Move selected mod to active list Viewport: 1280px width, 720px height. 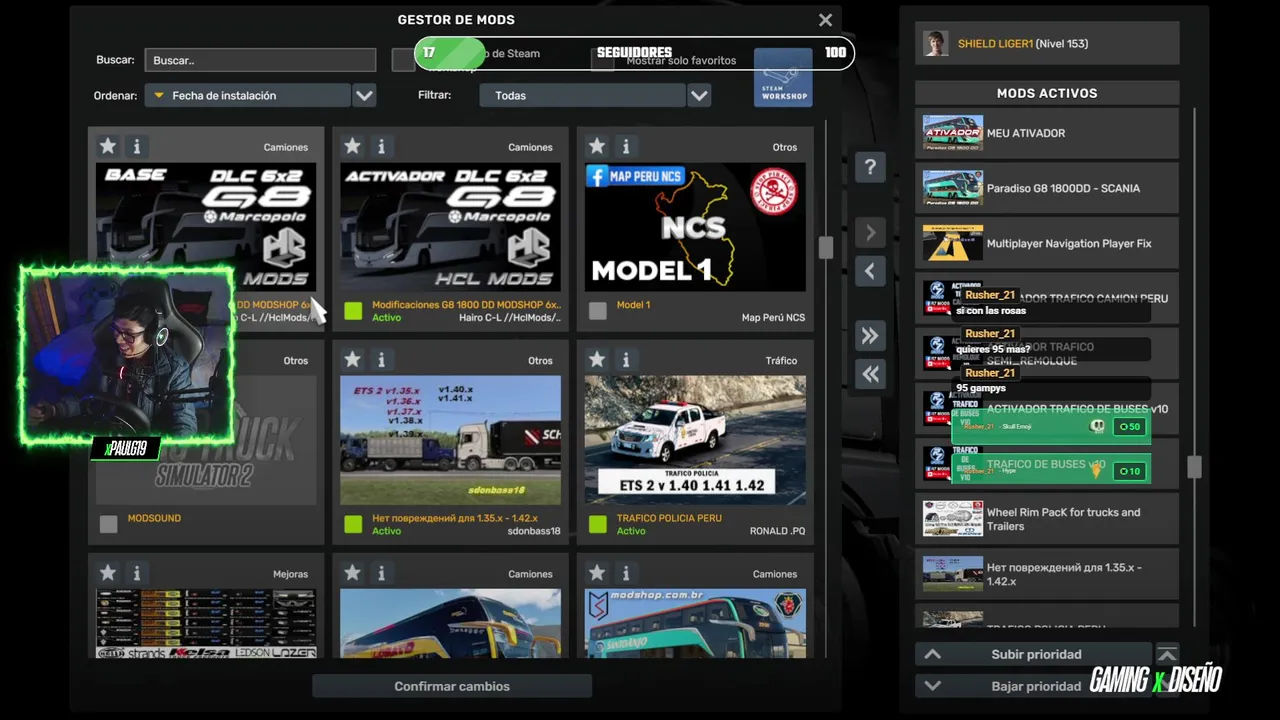tap(870, 233)
